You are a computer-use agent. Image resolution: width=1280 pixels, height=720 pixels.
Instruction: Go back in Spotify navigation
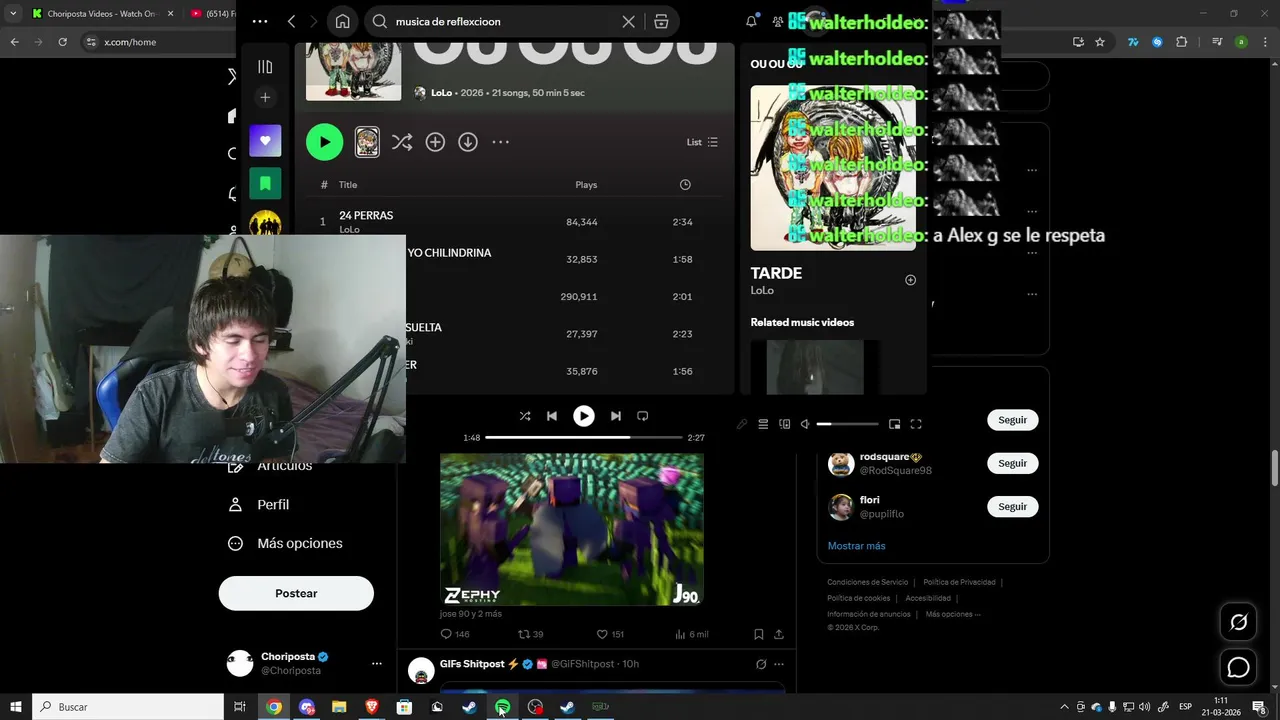tap(291, 21)
